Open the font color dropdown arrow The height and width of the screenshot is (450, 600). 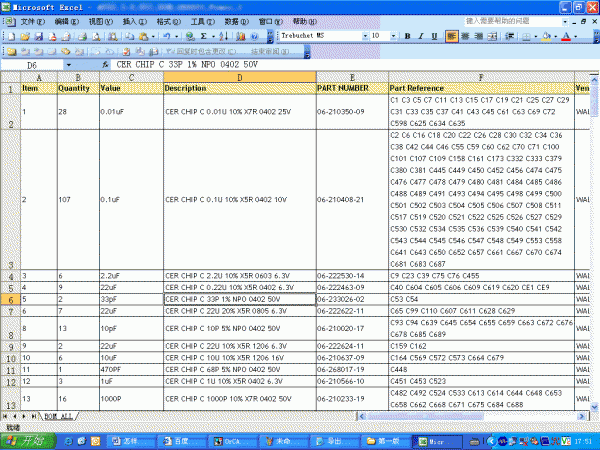pos(576,36)
